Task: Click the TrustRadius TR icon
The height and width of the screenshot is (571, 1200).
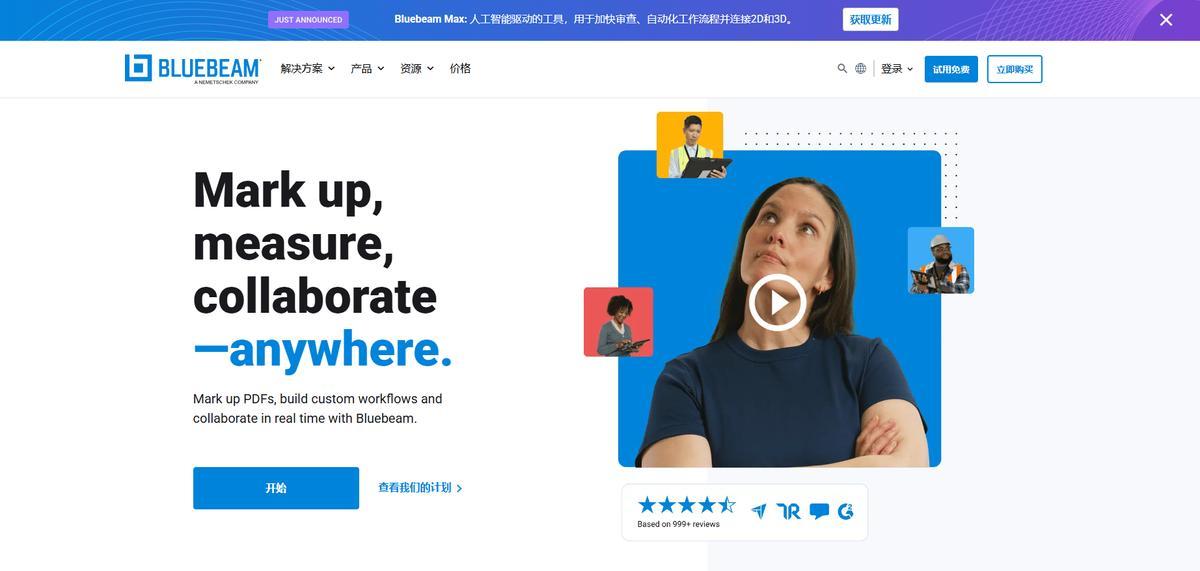Action: [x=789, y=511]
